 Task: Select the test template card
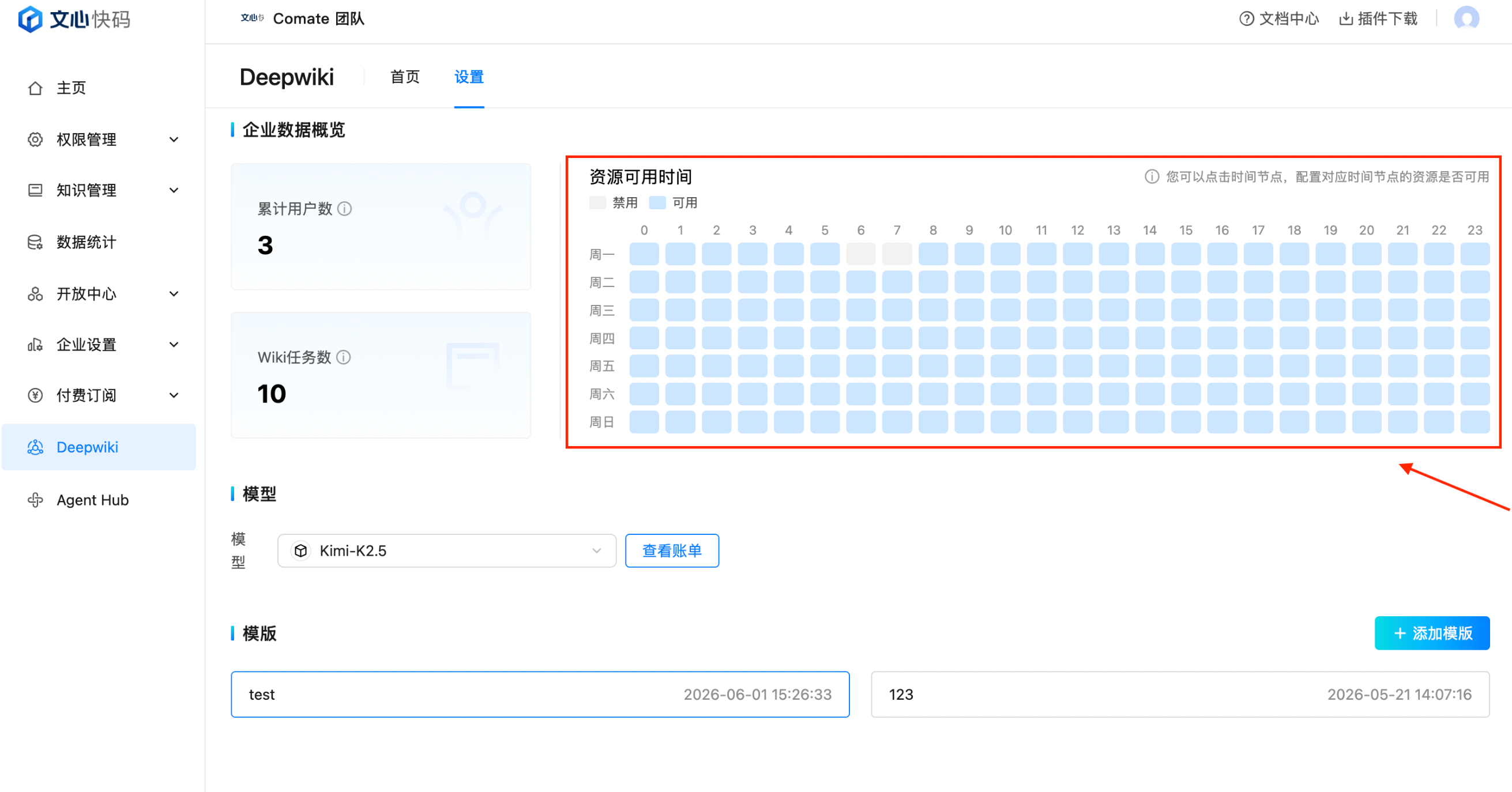point(540,695)
